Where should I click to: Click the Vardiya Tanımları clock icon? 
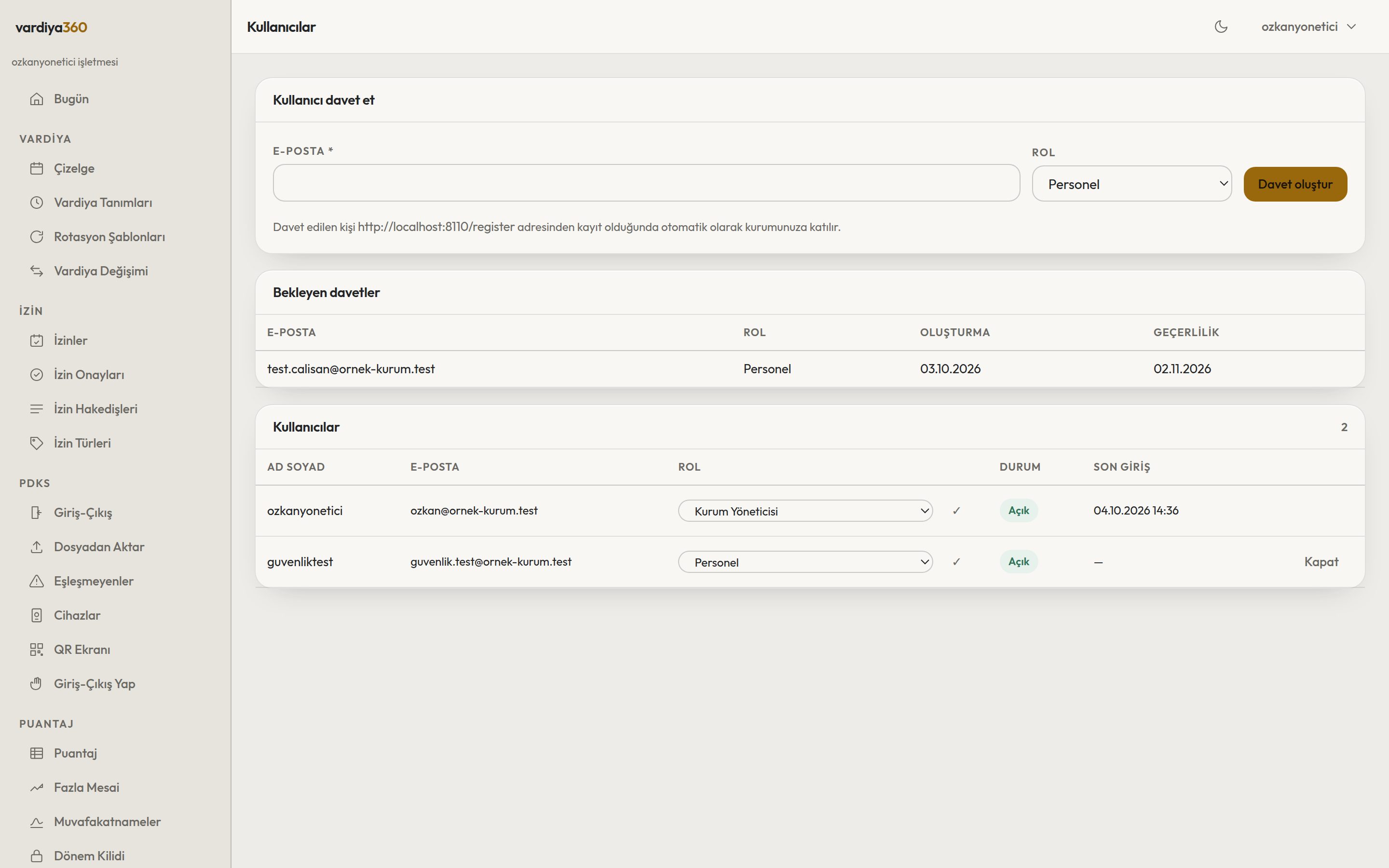point(37,203)
